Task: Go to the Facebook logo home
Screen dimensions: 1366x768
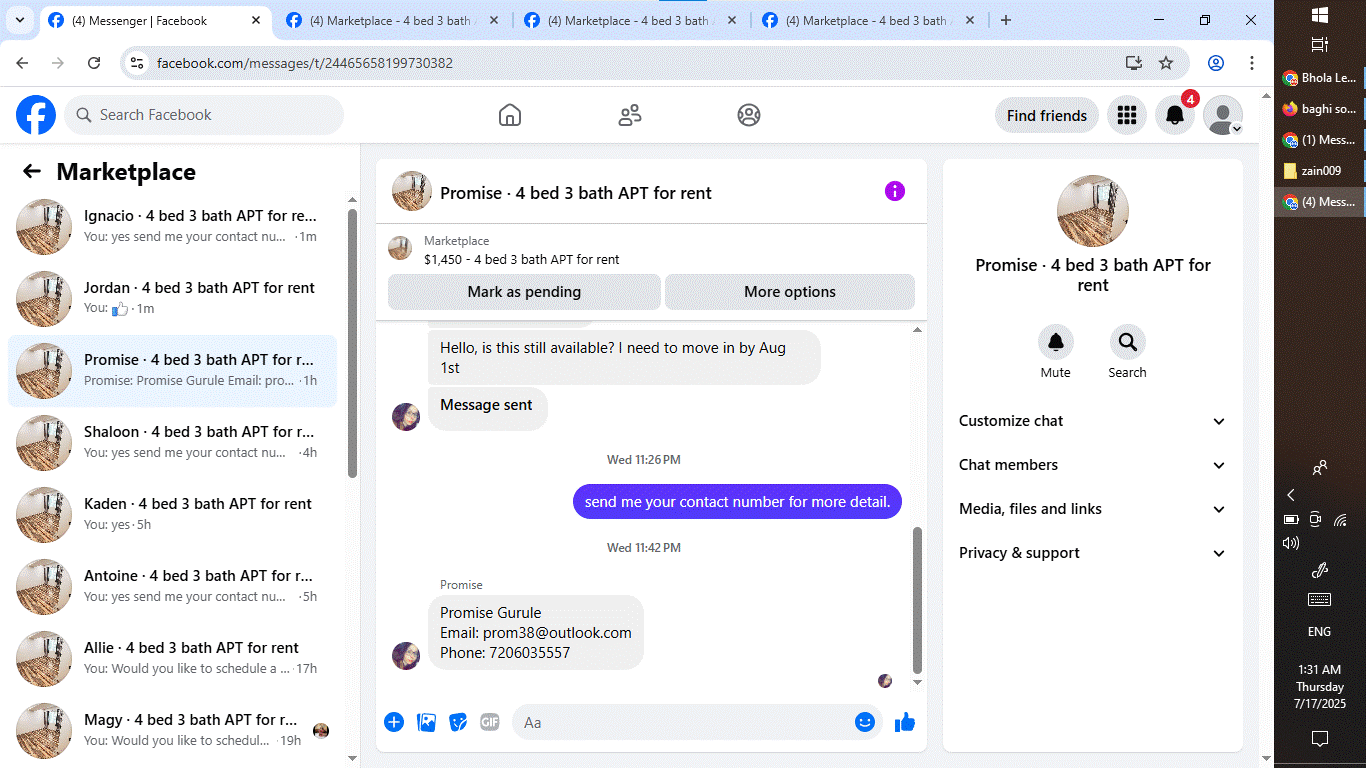Action: point(36,115)
